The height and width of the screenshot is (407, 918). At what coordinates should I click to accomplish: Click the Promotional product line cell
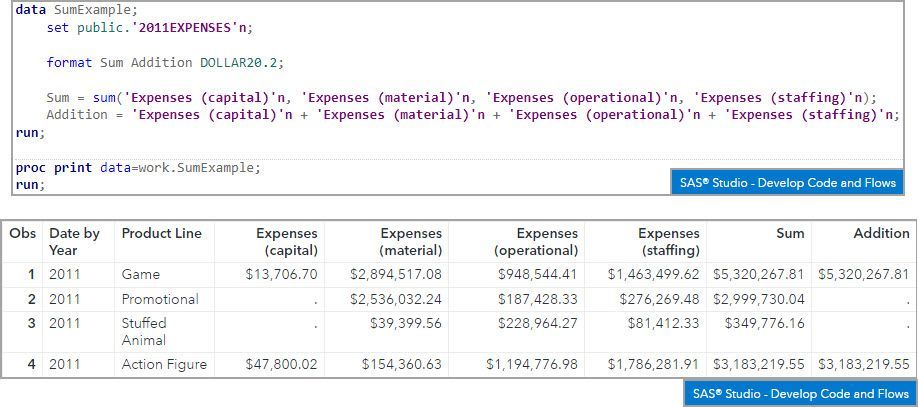(160, 299)
